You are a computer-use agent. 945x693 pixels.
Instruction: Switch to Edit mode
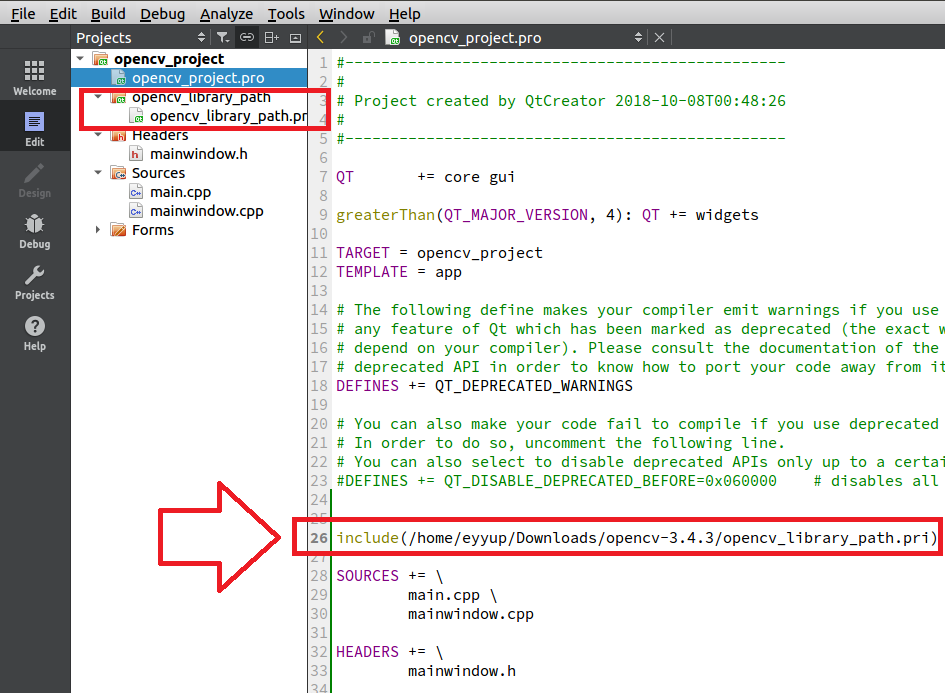click(34, 128)
